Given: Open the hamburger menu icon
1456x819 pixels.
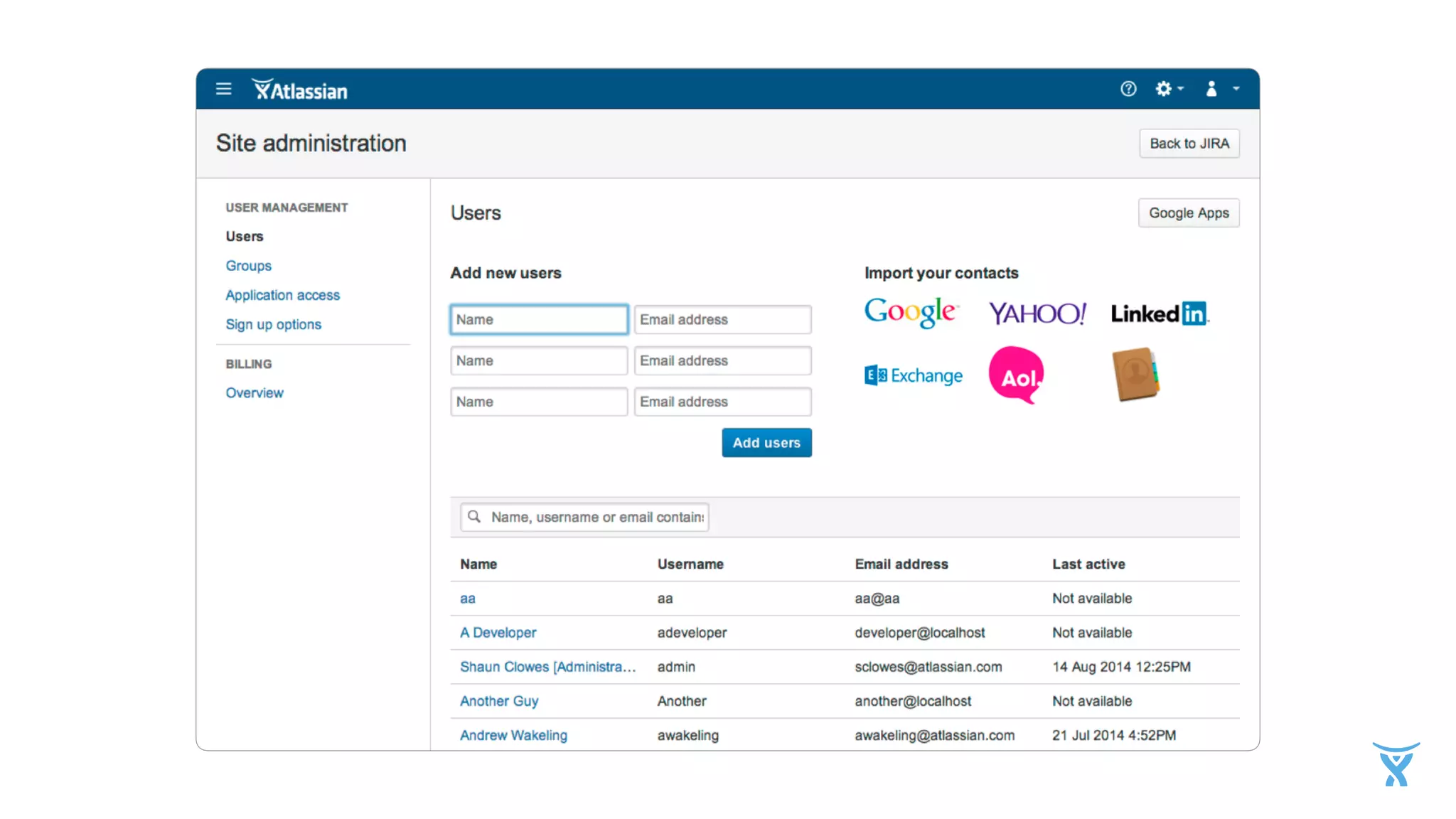Looking at the screenshot, I should click(x=223, y=89).
